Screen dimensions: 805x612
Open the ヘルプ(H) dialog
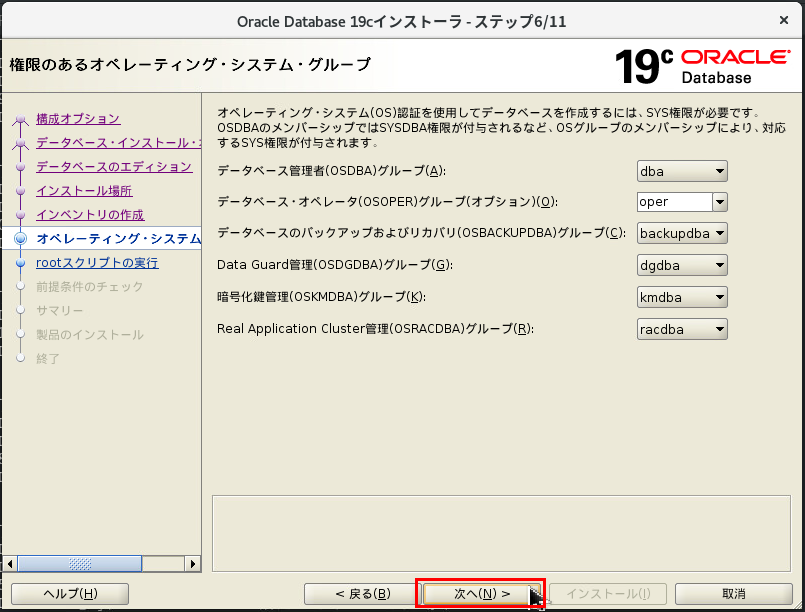68,592
